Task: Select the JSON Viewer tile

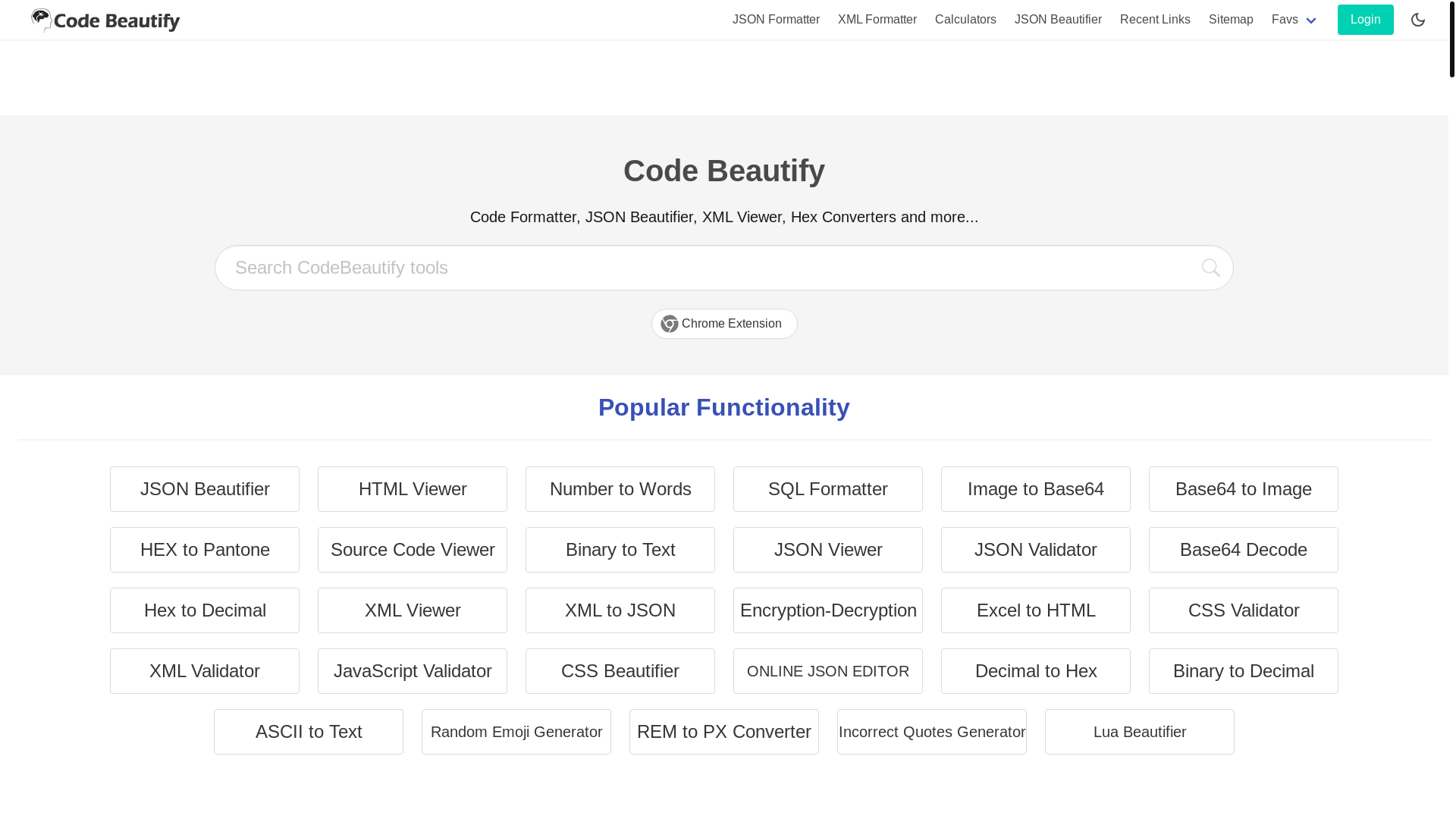Action: tap(828, 550)
